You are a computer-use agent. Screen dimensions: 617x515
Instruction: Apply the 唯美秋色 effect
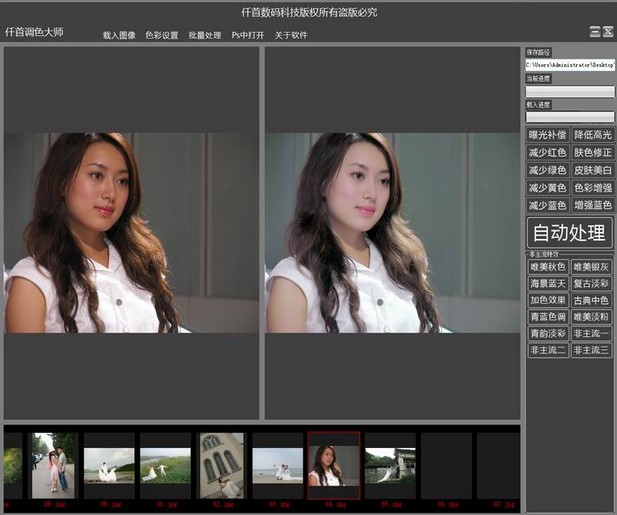click(x=547, y=267)
